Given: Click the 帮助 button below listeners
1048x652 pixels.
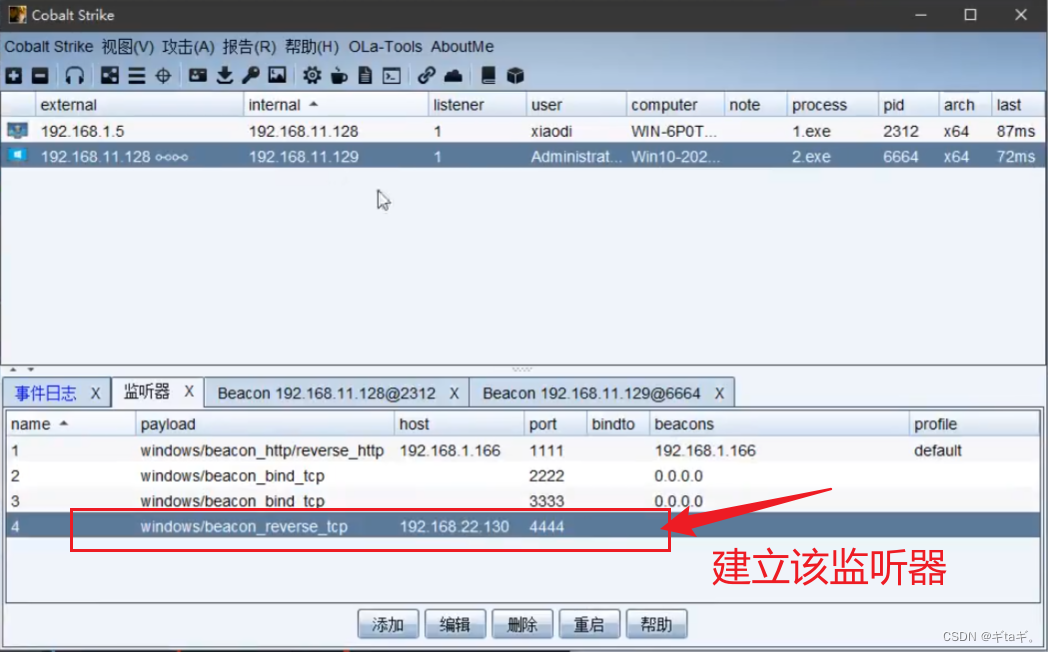Looking at the screenshot, I should (x=656, y=625).
